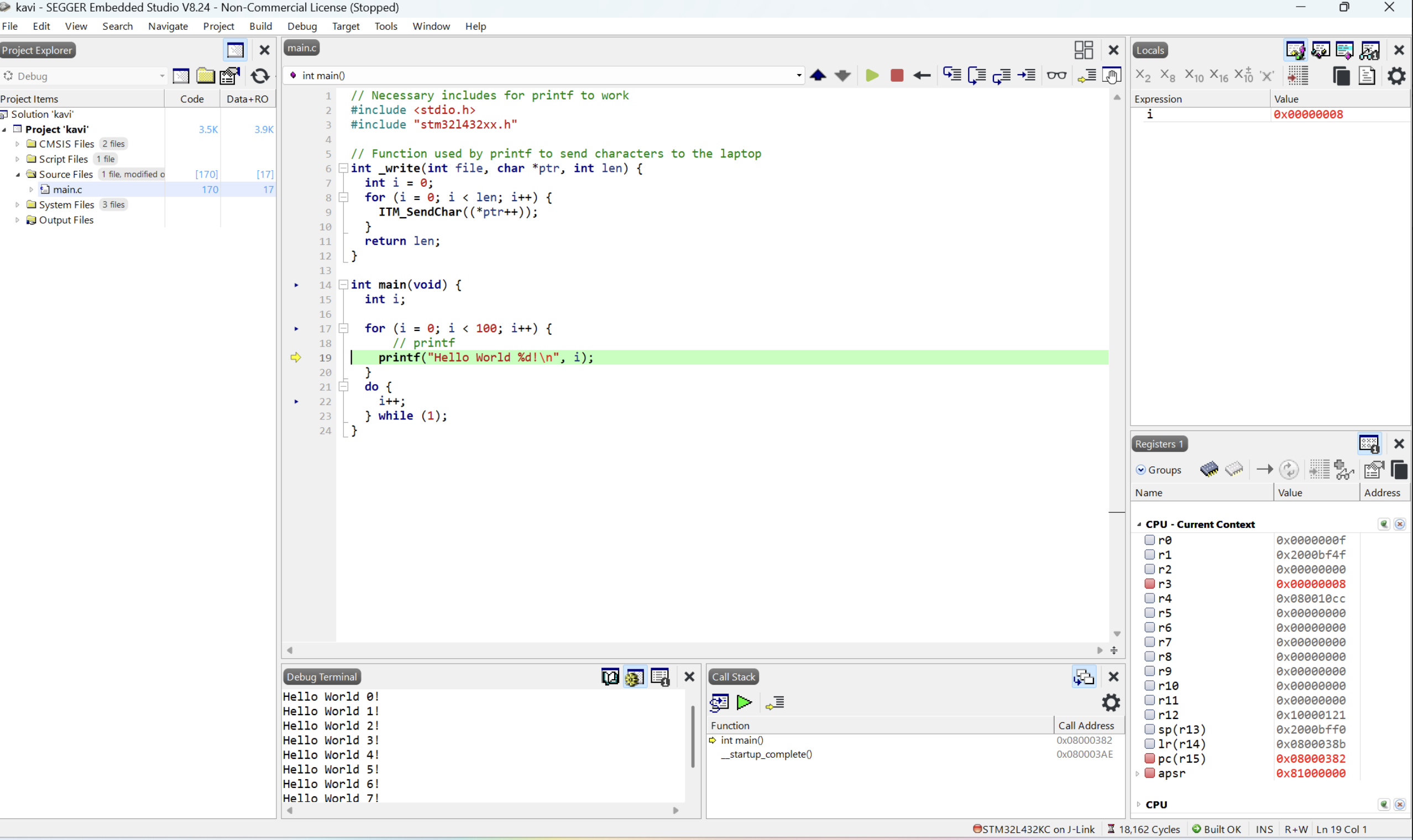
Task: Click the Step Over icon in editor toolbar
Action: click(976, 75)
